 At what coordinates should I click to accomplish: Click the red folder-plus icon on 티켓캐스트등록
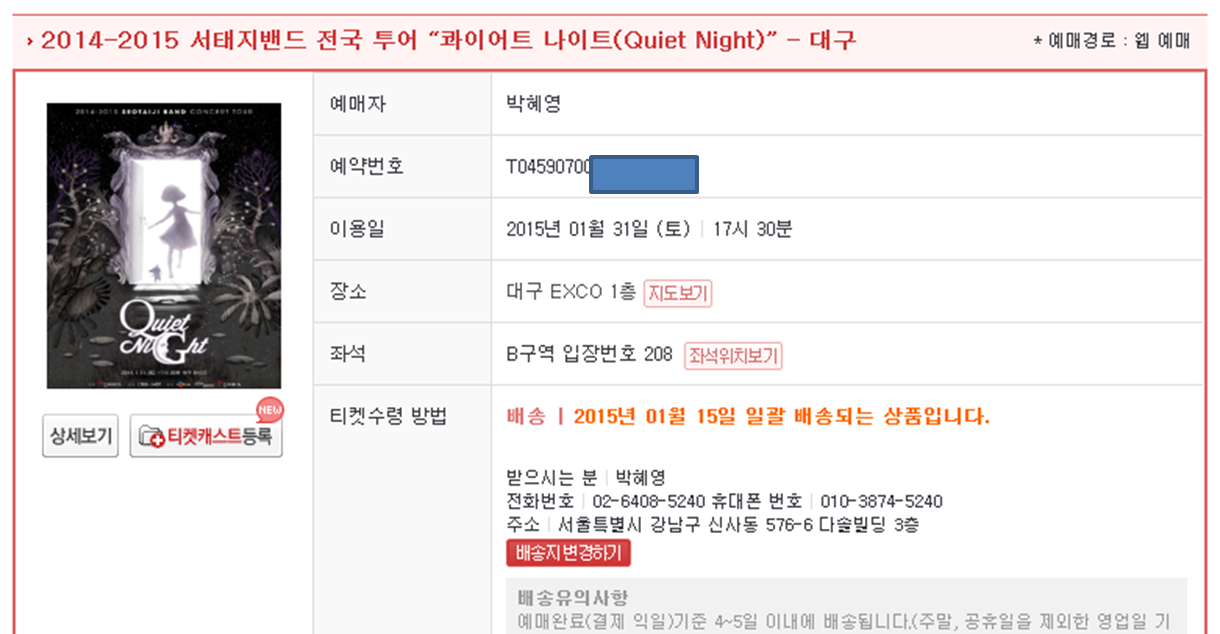click(151, 438)
